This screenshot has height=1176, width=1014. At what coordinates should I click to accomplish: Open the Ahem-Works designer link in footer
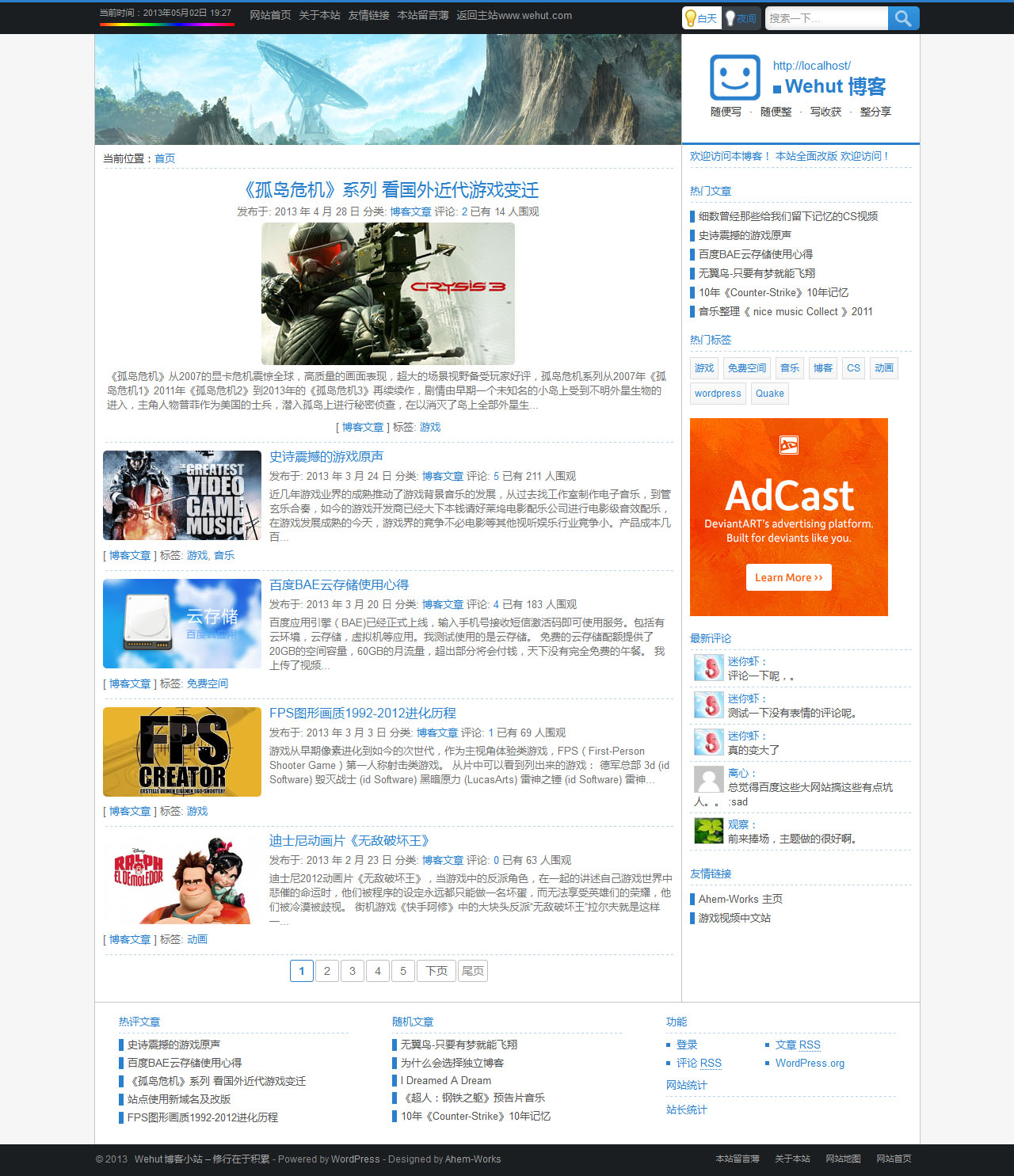click(x=473, y=1159)
